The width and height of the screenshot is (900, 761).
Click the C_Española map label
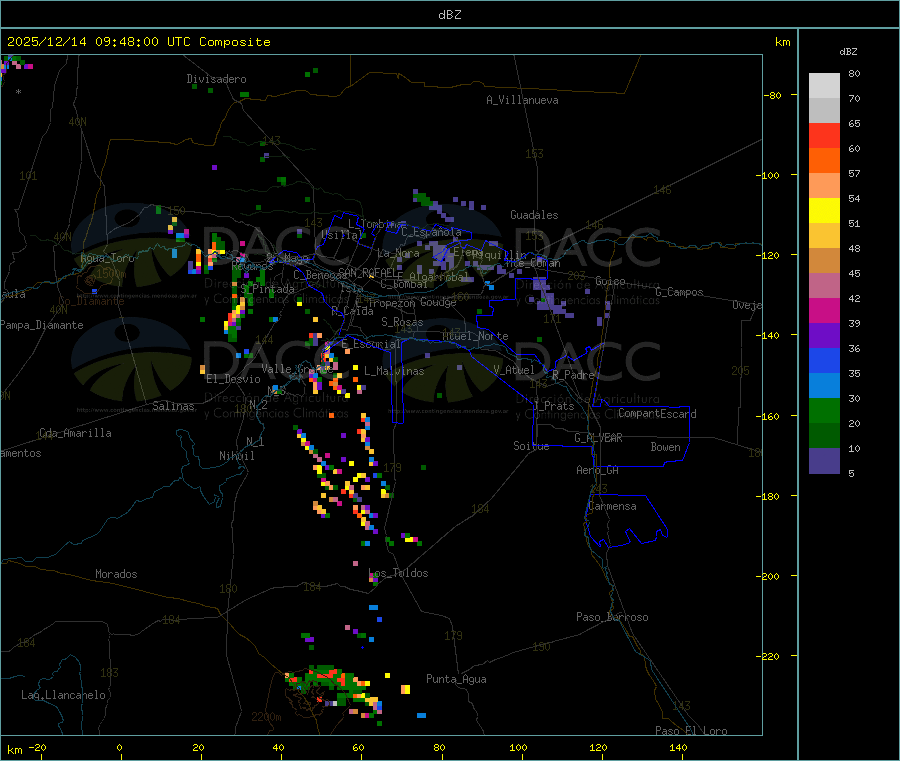pos(431,232)
